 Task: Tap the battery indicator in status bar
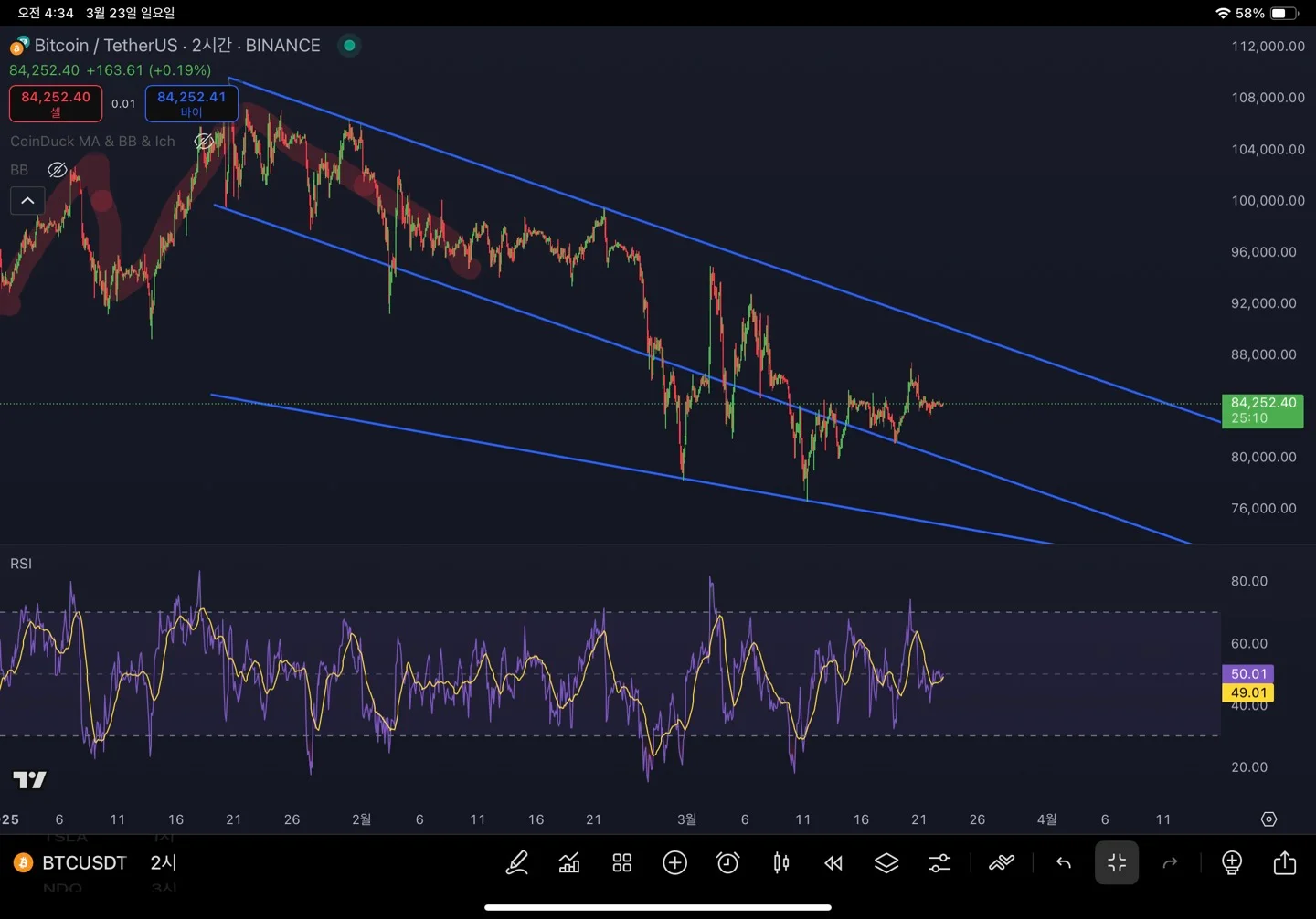(x=1284, y=14)
